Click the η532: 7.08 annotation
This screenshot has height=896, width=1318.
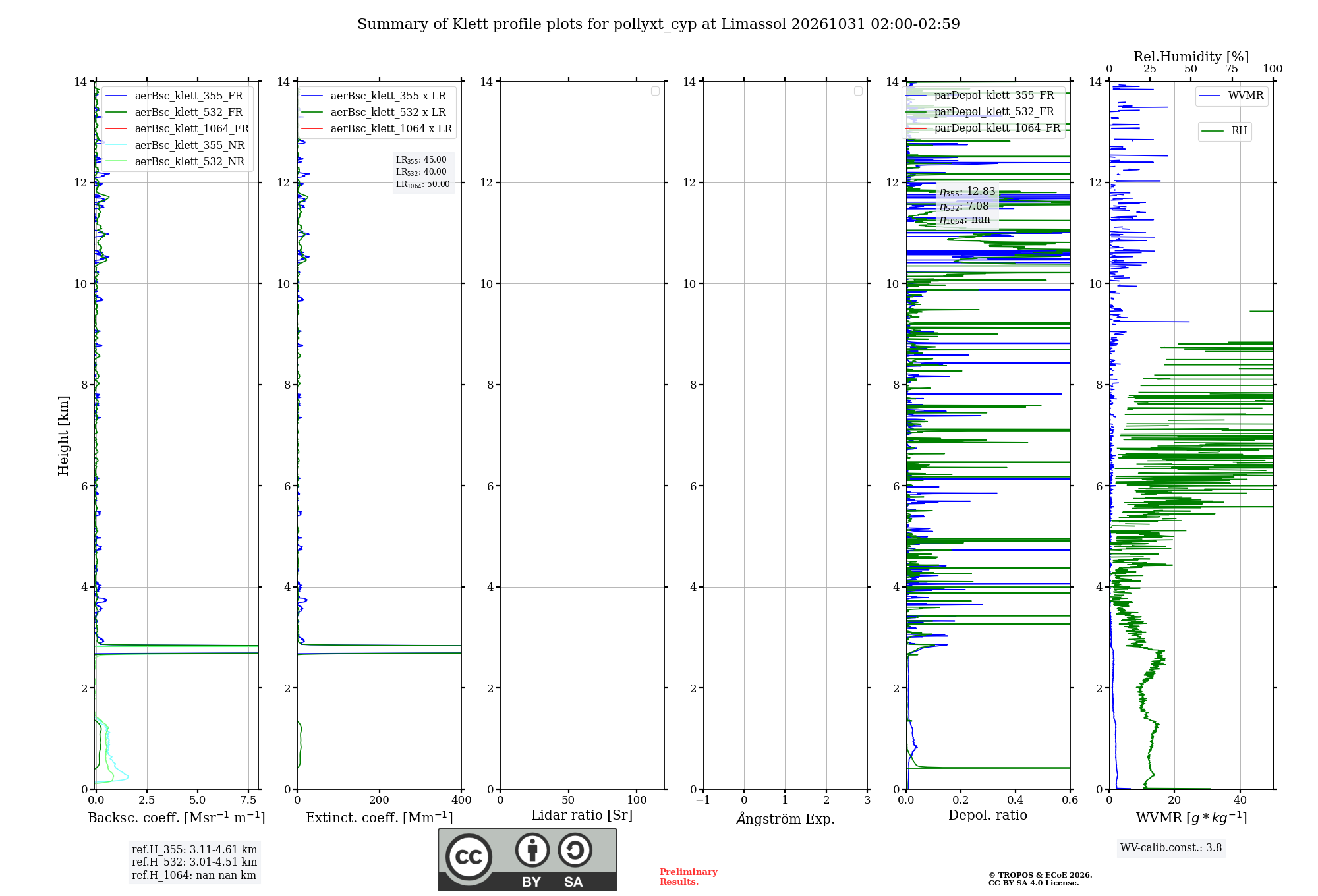pyautogui.click(x=964, y=206)
